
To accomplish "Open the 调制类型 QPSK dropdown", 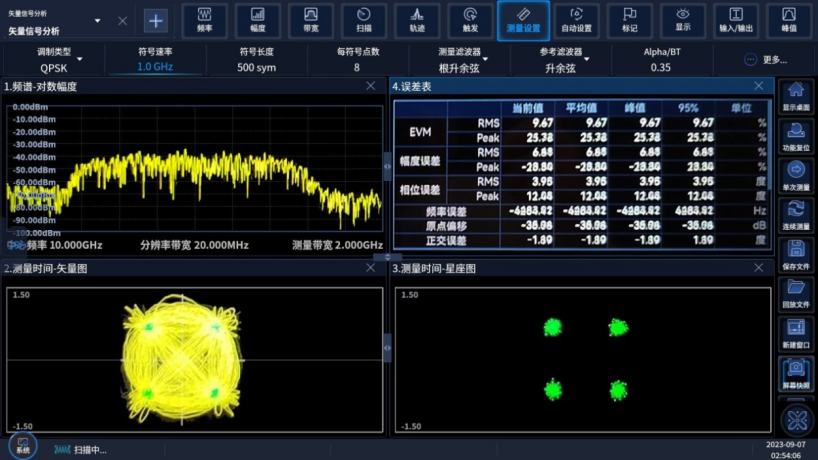I will point(54,59).
